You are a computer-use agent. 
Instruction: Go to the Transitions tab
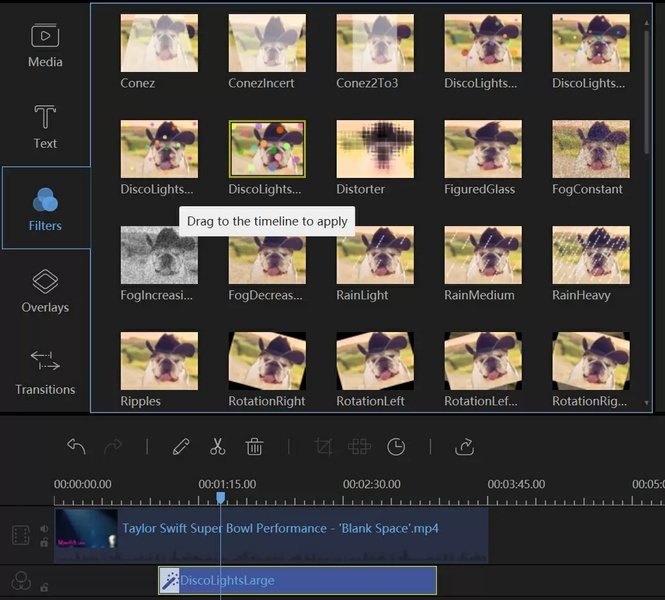(x=45, y=372)
